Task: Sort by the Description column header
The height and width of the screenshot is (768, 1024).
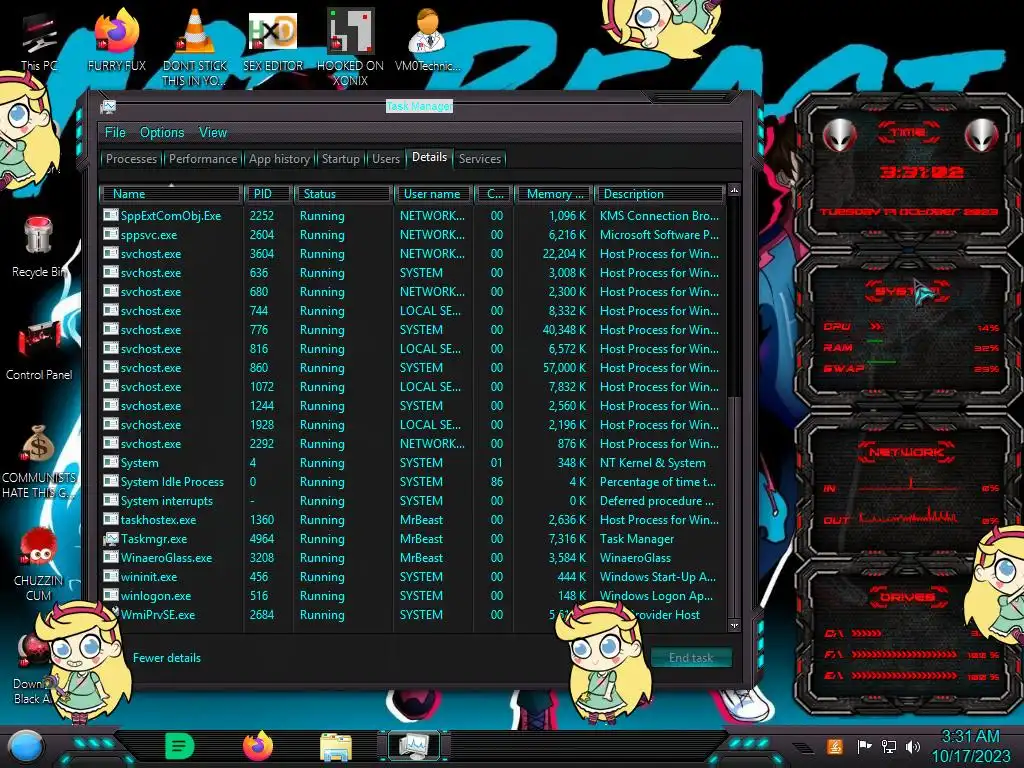Action: click(660, 194)
